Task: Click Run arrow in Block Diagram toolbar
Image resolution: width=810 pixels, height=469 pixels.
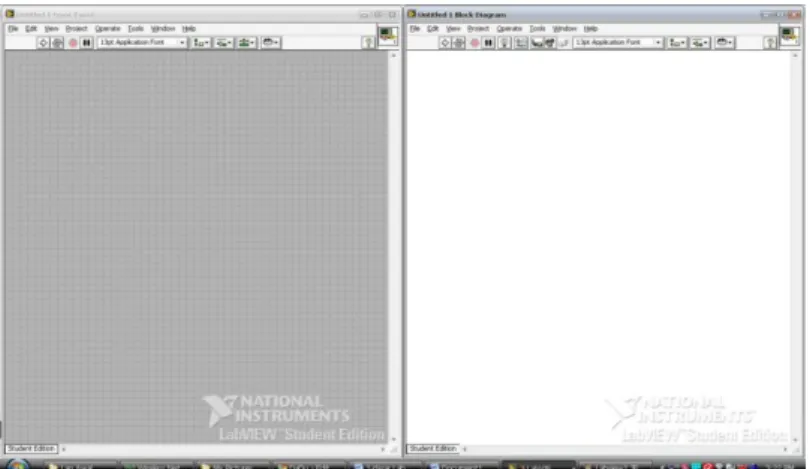Action: [445, 42]
